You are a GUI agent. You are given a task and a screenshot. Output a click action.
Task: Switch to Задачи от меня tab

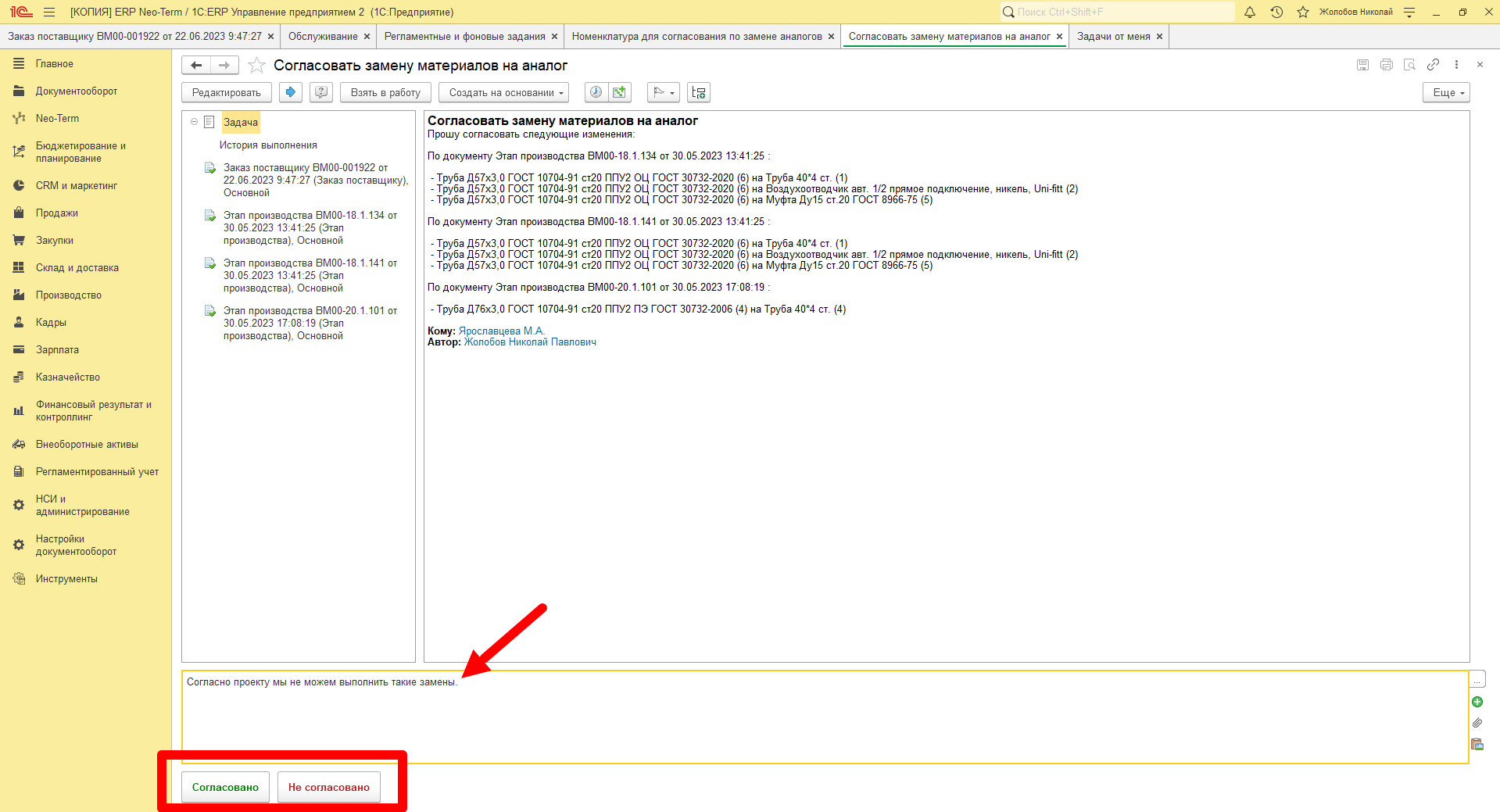pos(1114,37)
